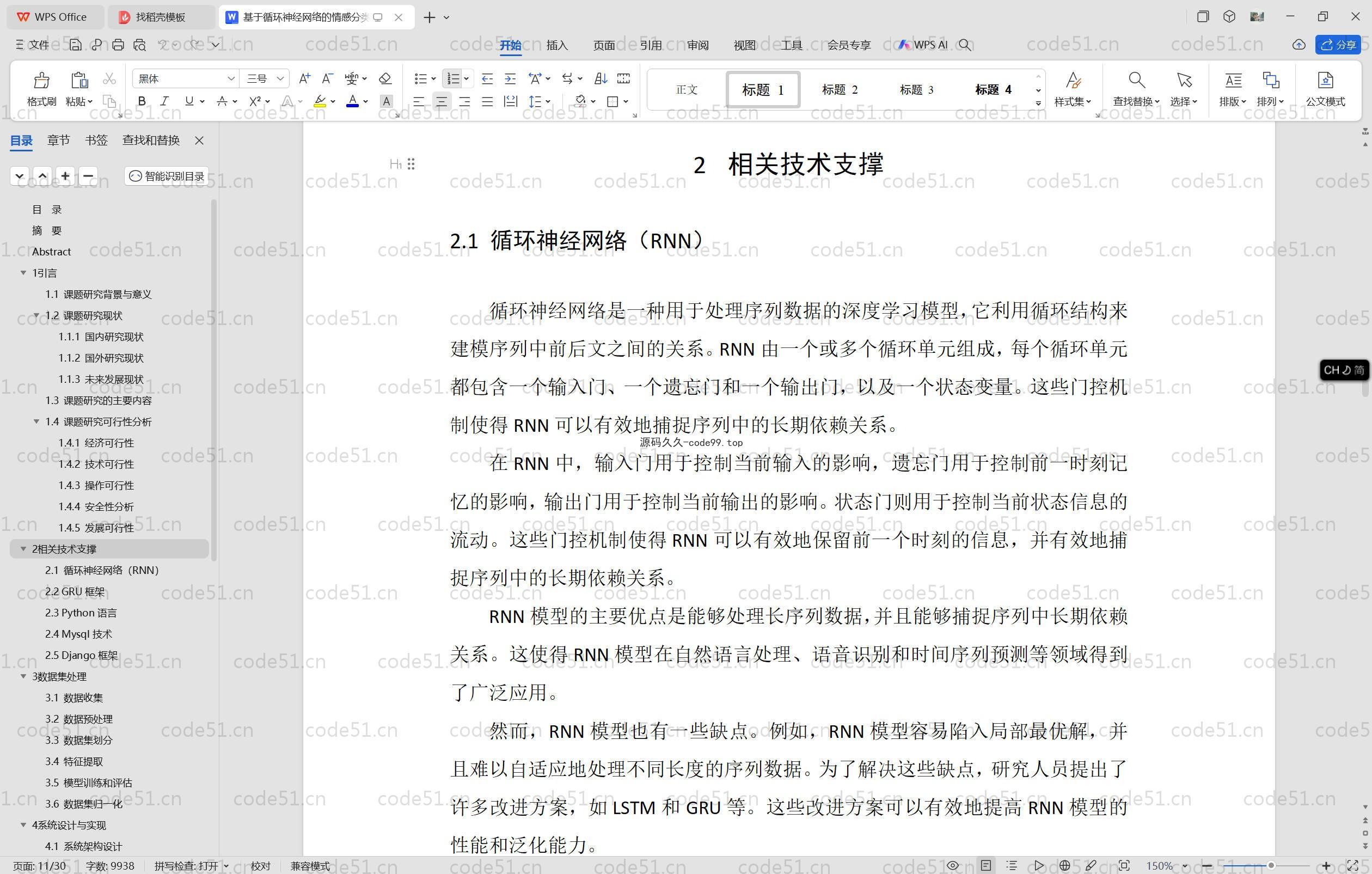Collapse the '2相关技术支撑' outline node
Image resolution: width=1372 pixels, height=874 pixels.
[x=23, y=549]
